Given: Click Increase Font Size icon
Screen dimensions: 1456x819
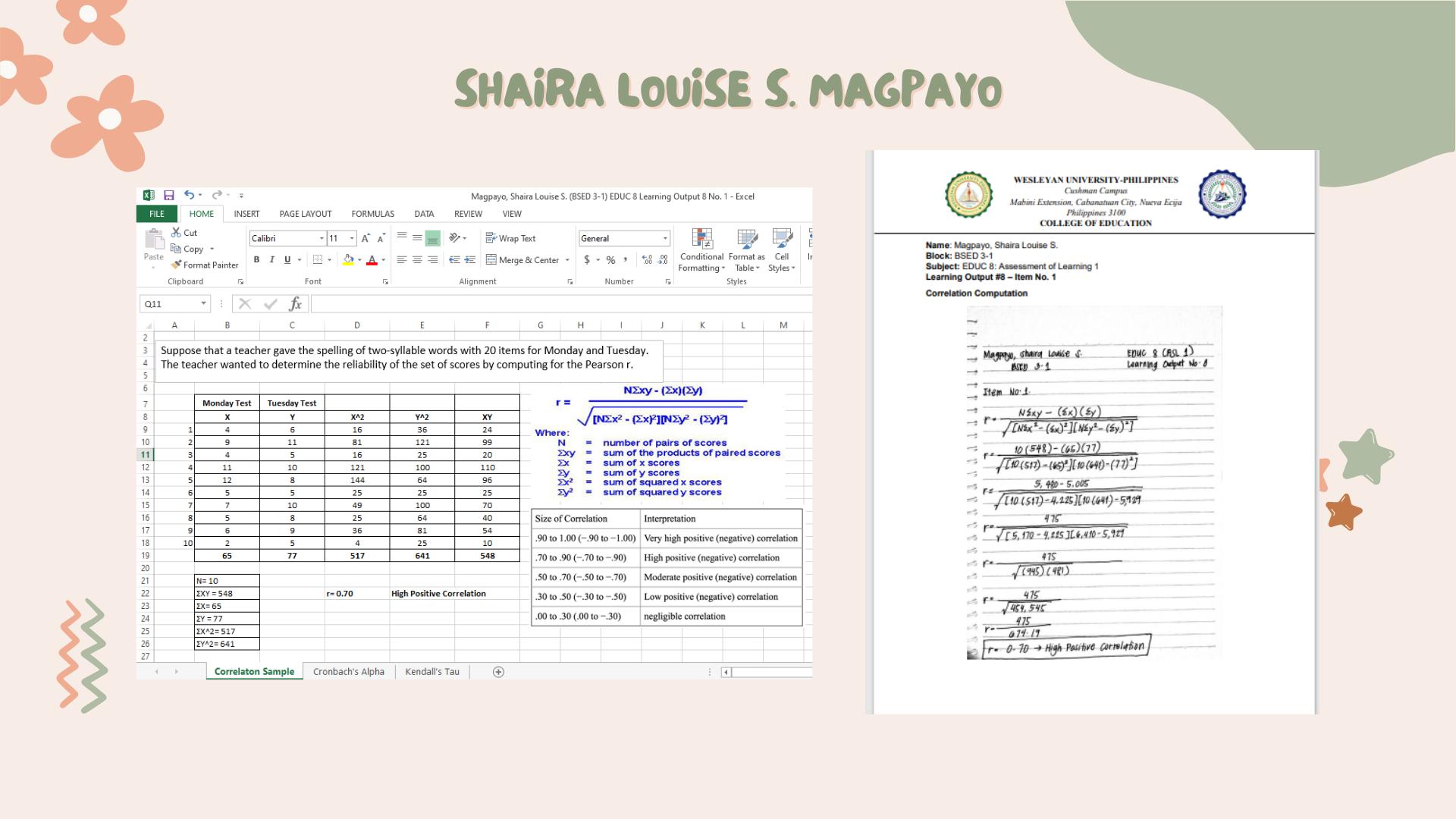Looking at the screenshot, I should tap(366, 238).
